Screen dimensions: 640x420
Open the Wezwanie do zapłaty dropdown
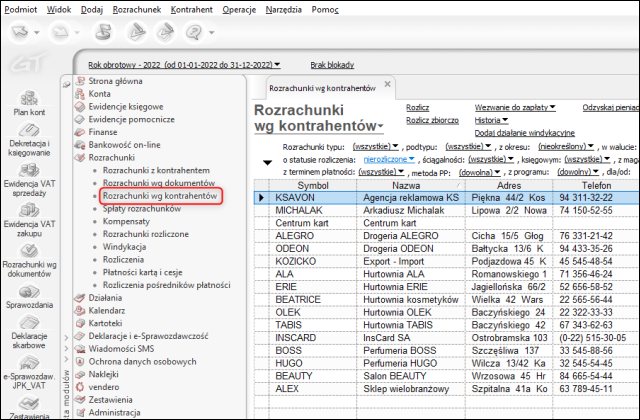tap(515, 106)
